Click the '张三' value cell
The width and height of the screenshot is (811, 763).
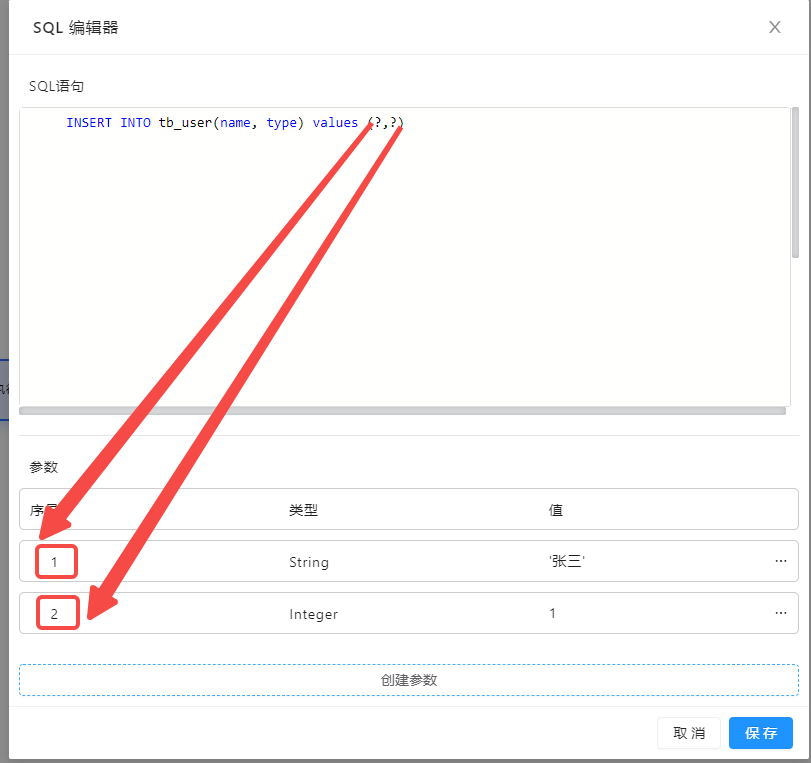point(566,562)
